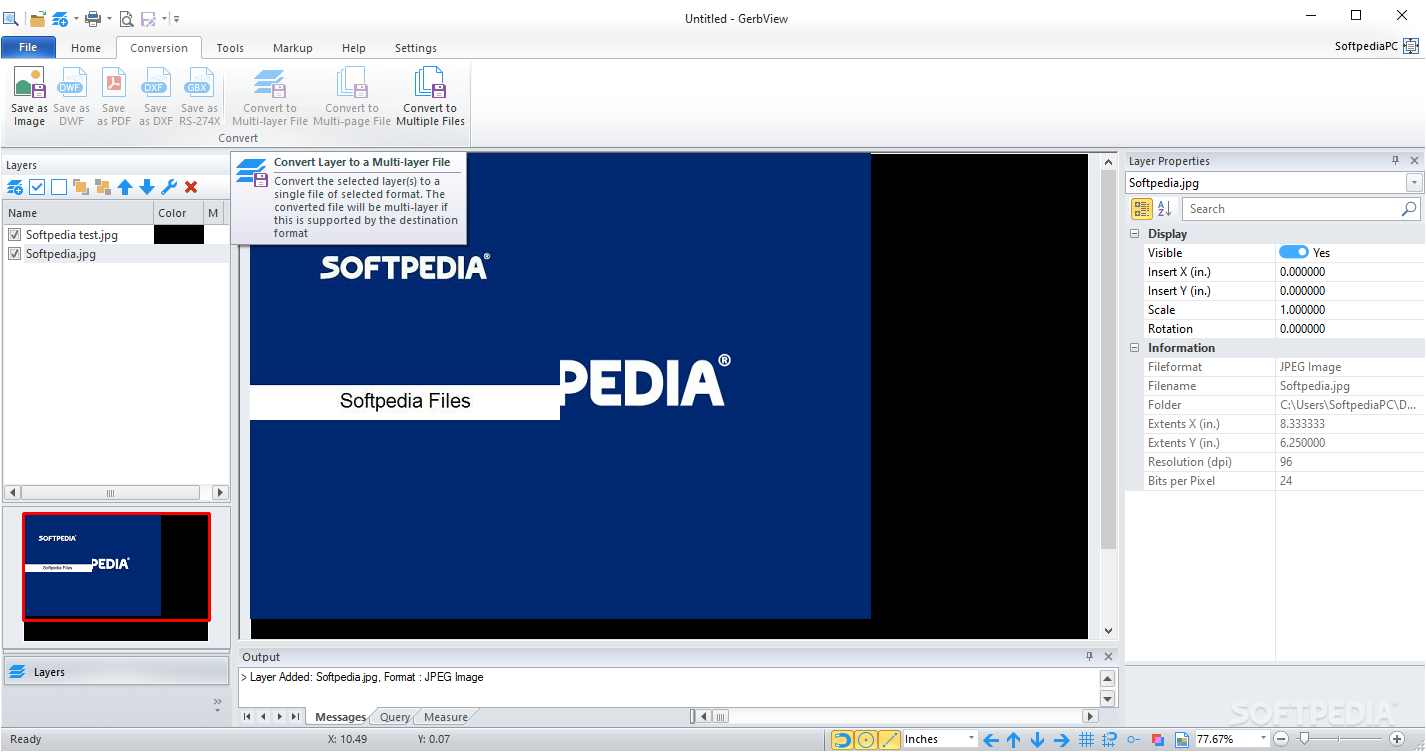Image resolution: width=1426 pixels, height=752 pixels.
Task: Open the customize quick access toolbar dropdown
Action: click(x=176, y=18)
